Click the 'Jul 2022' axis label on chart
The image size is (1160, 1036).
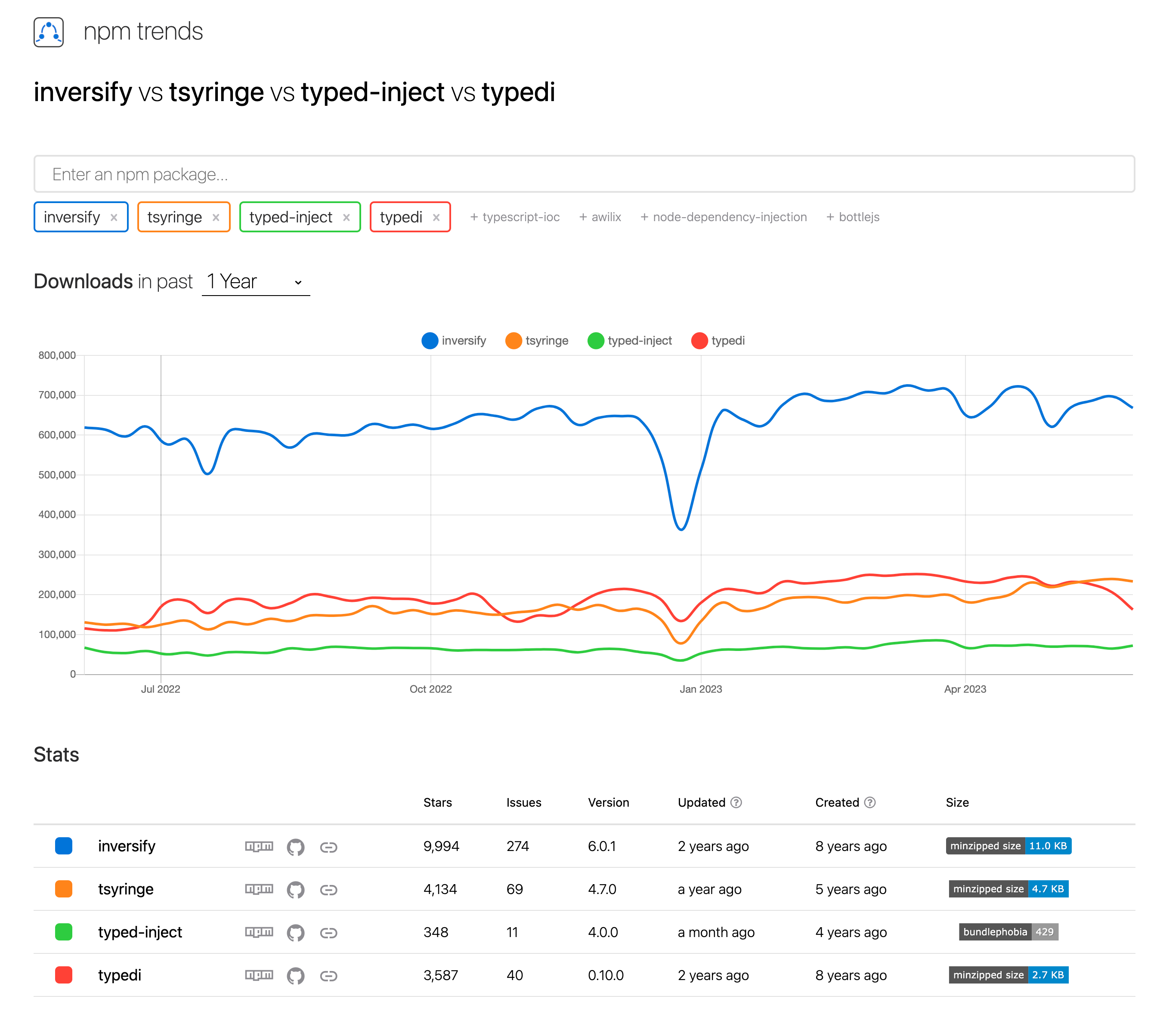[161, 689]
